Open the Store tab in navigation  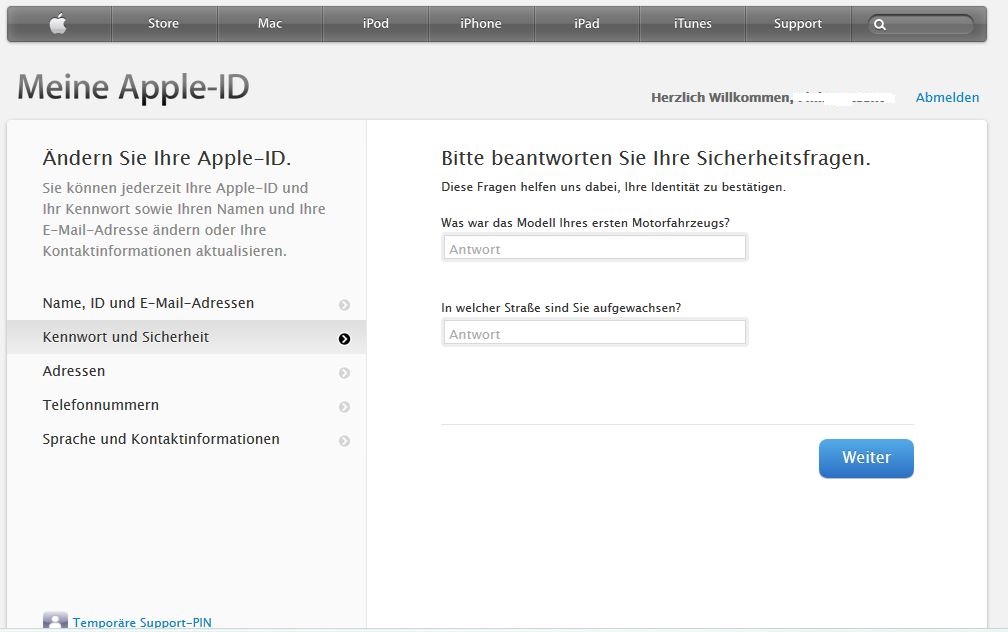tap(163, 24)
